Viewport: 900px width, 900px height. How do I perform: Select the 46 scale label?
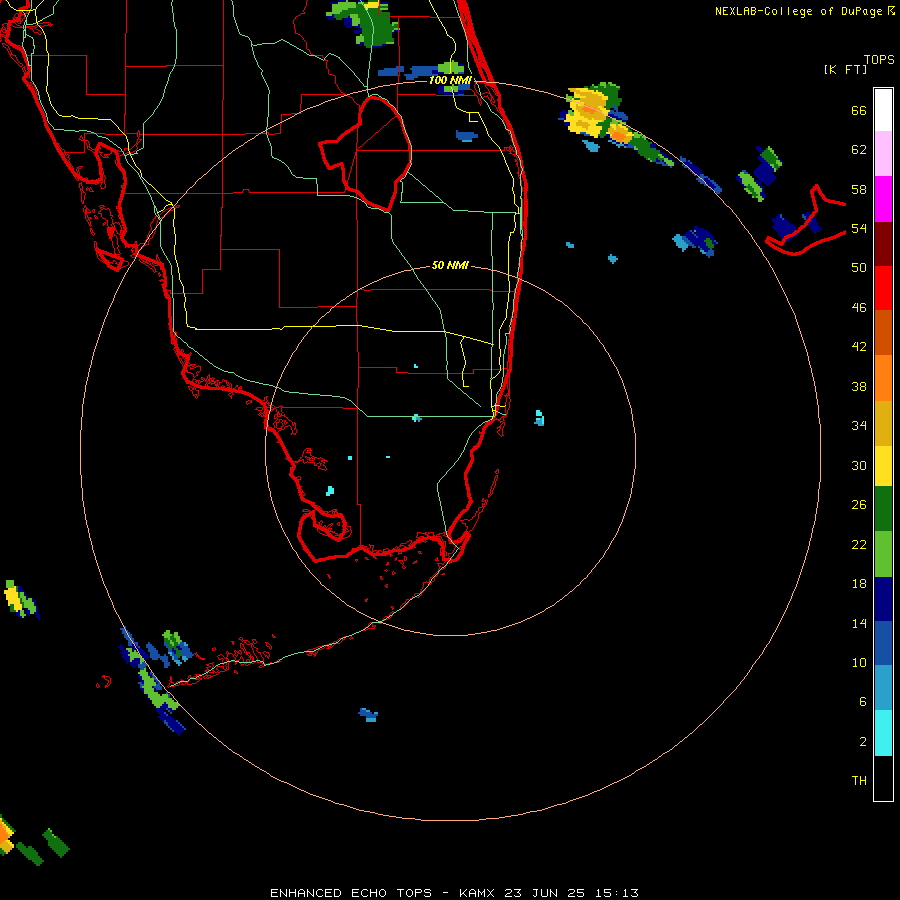coord(859,308)
